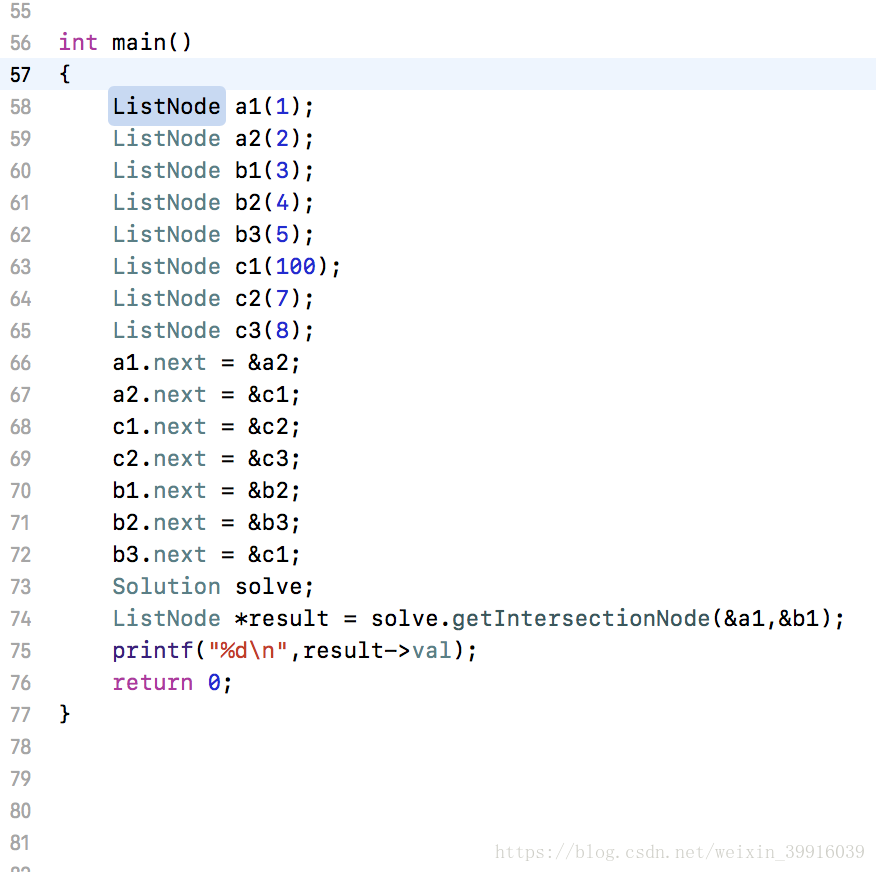Screen dimensions: 876x872
Task: Click 'b3.next = &c1;' statement
Action: [206, 555]
